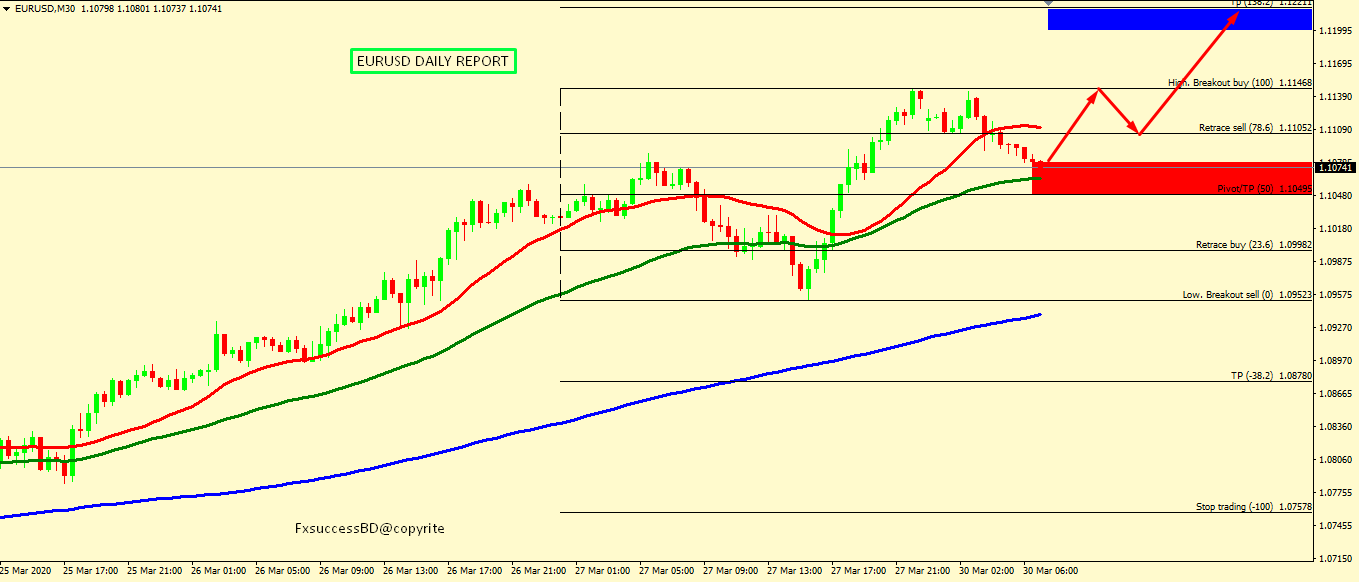Click the 30 Mar 06:00 time axis label
1359x582 pixels.
[x=1050, y=571]
